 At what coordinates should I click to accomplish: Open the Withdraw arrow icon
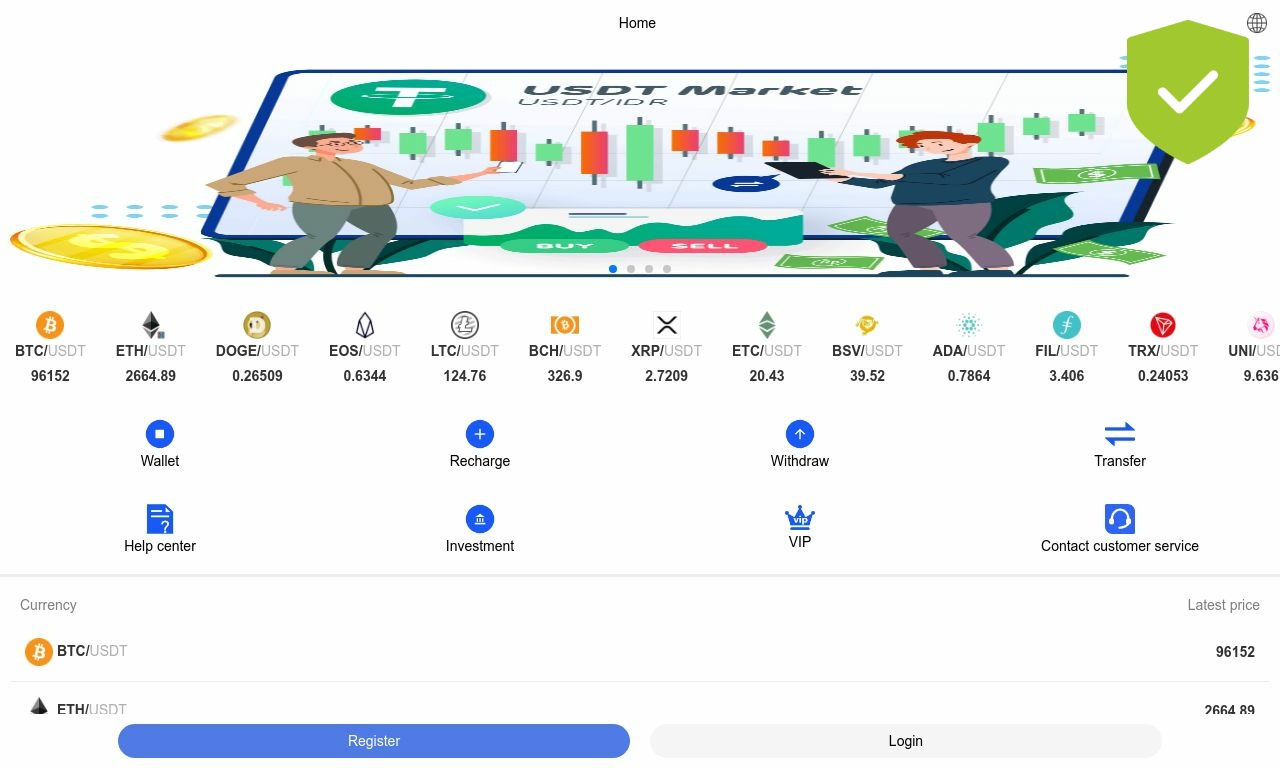800,434
